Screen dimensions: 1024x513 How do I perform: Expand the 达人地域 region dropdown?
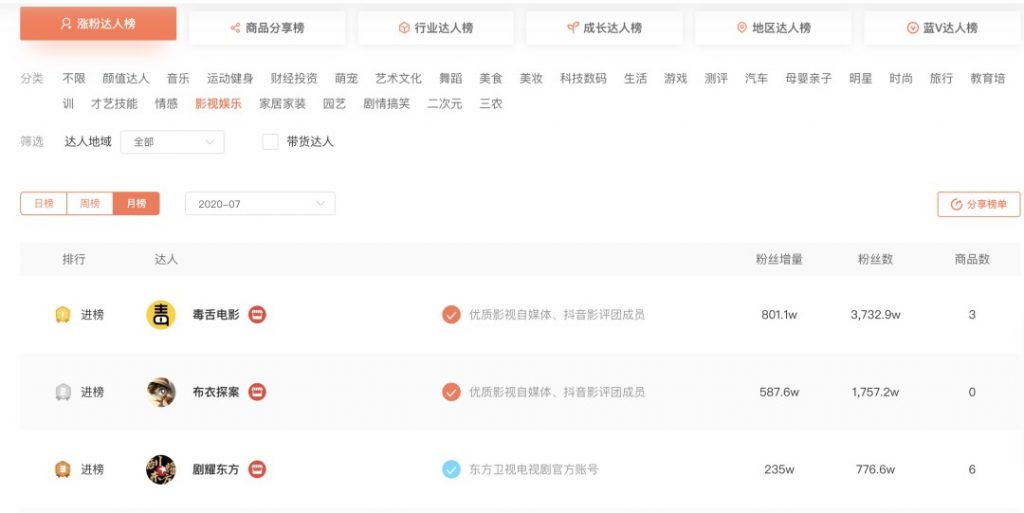pos(172,142)
